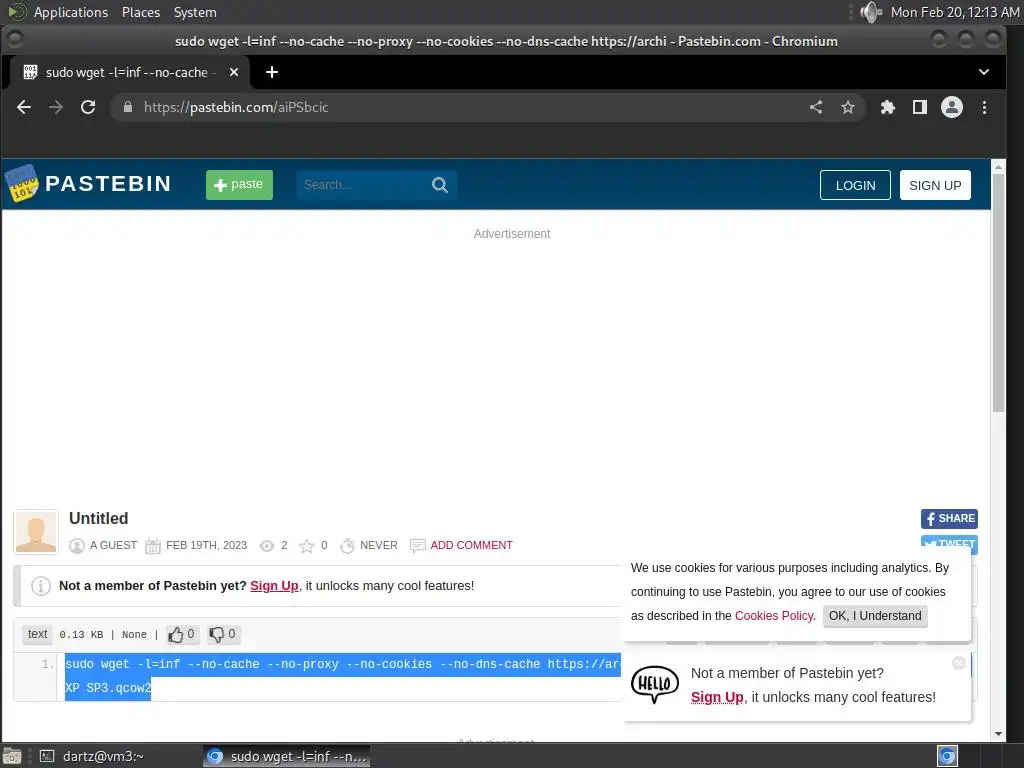
Task: Click 'Sign Up' in the HELLO popup
Action: pyautogui.click(x=717, y=697)
